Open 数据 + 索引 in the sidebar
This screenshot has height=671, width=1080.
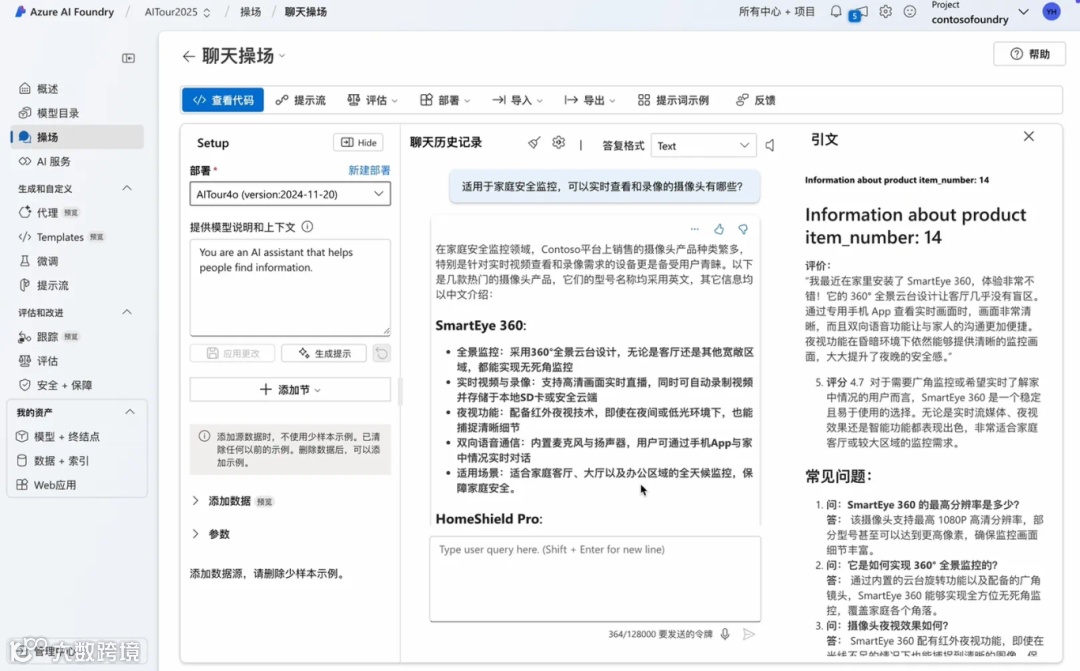(77, 461)
